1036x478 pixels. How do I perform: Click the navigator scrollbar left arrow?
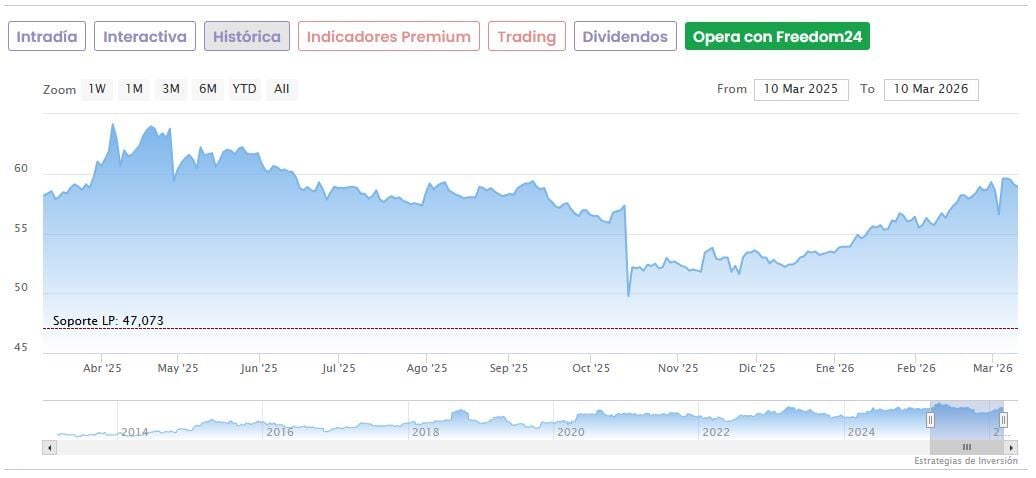pos(50,447)
